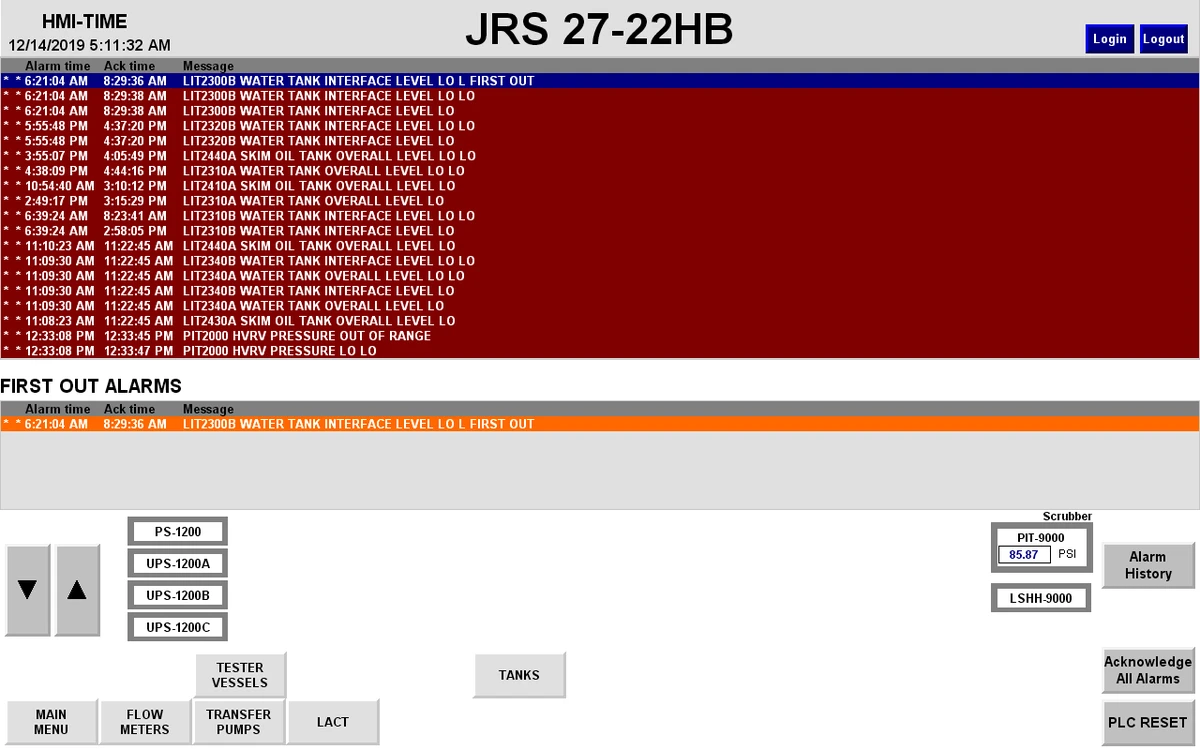This screenshot has width=1200, height=750.
Task: Select LIT2410A SKIM OIL TANK alarm row
Action: coord(600,186)
